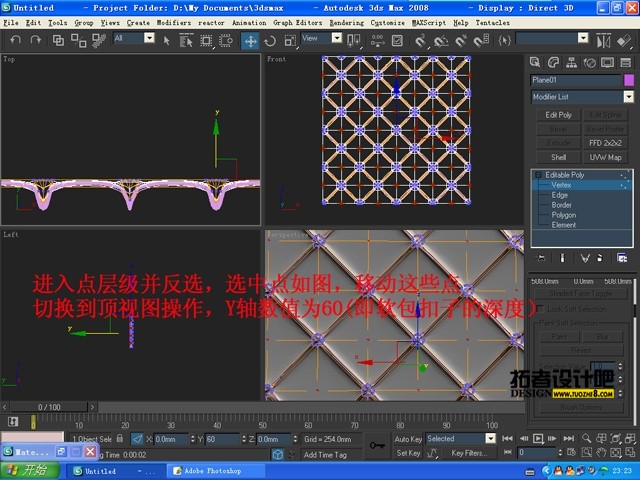Activate Select and Uniform Scale tool
Viewport: 640px width, 480px height.
[290, 41]
